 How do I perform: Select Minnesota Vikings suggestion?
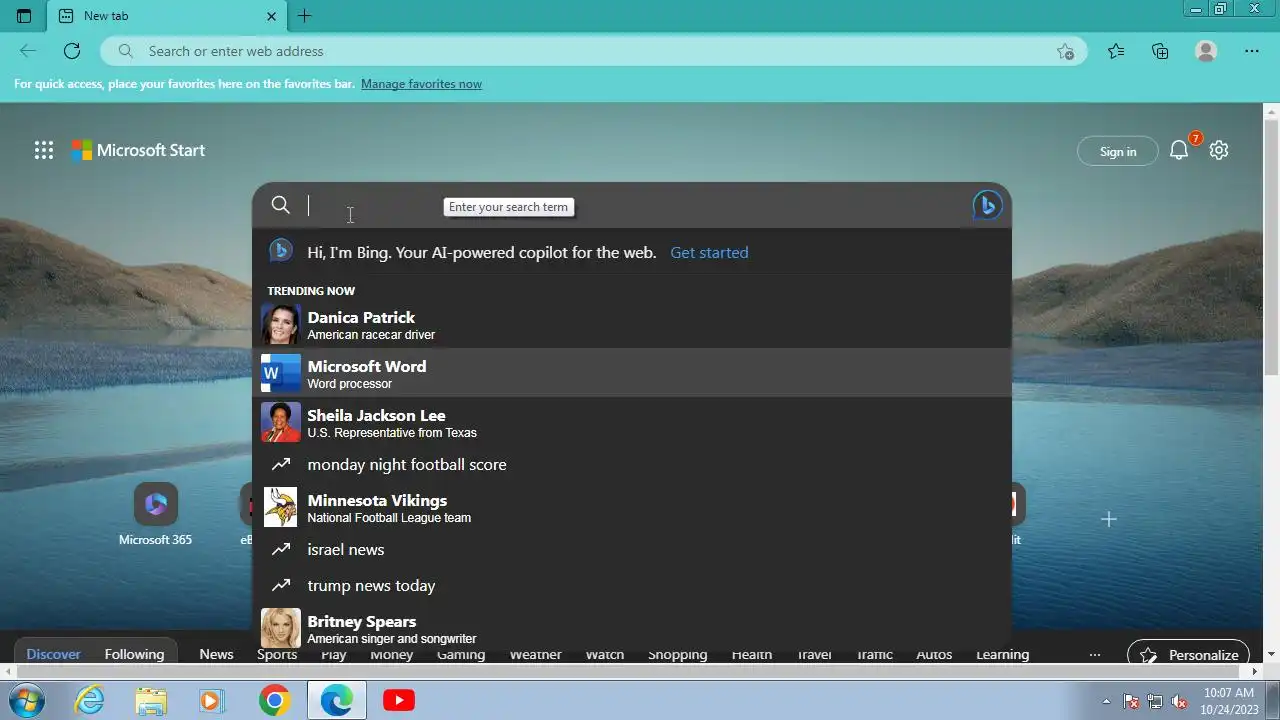click(632, 508)
